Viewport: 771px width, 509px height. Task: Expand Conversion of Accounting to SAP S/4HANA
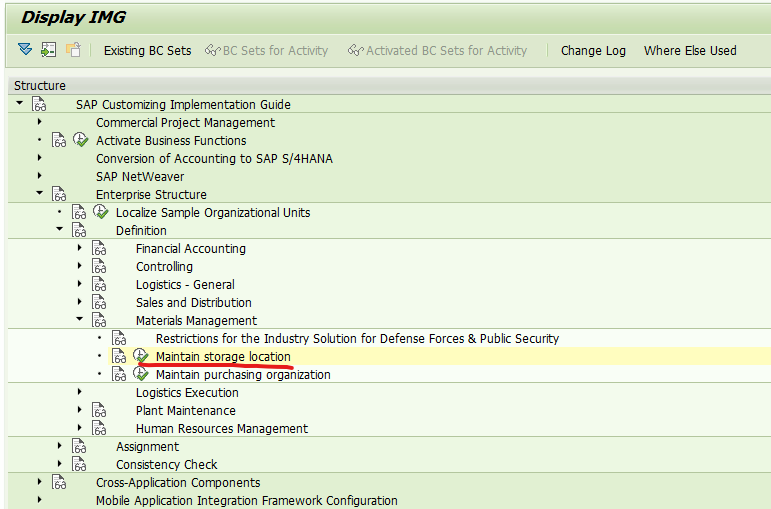coord(40,157)
